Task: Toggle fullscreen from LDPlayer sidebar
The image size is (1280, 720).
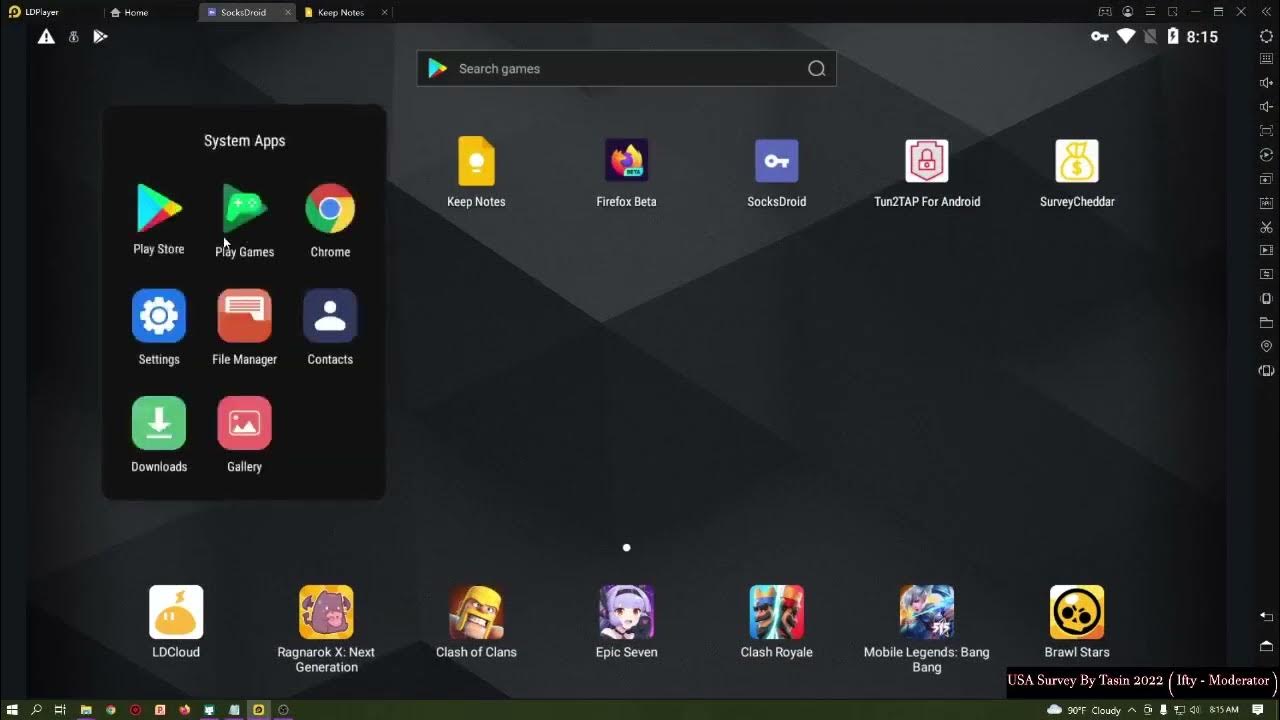Action: (x=1266, y=131)
